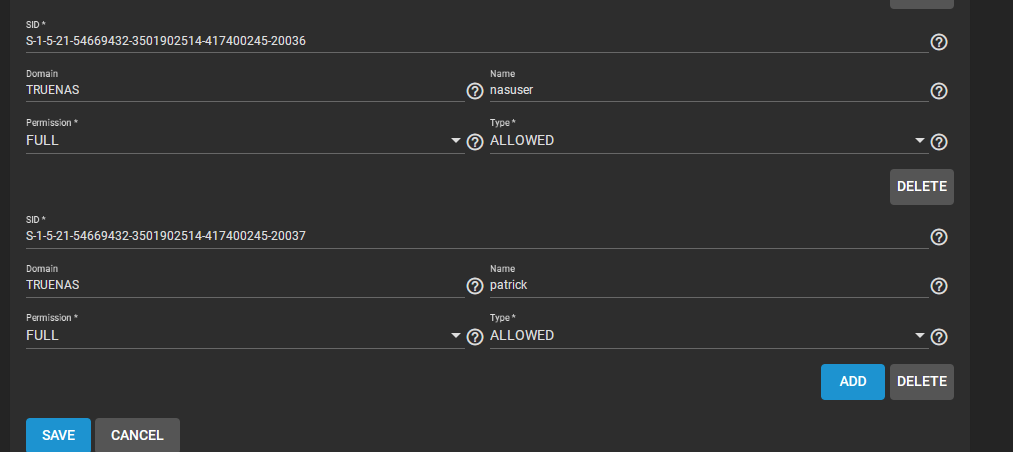Save the ACL changes
The width and height of the screenshot is (1013, 452).
click(58, 435)
